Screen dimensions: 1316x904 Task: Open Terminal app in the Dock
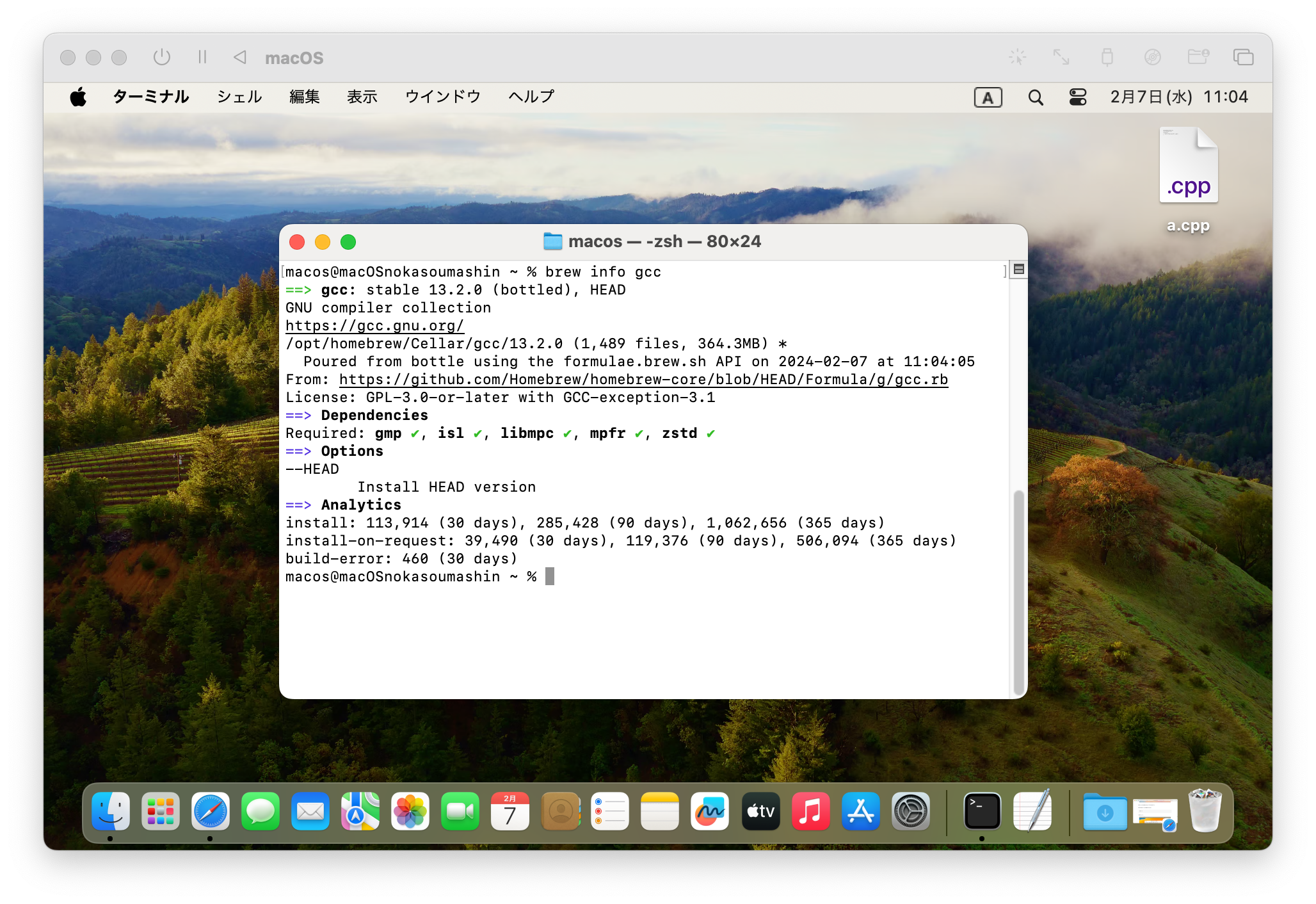pyautogui.click(x=982, y=812)
